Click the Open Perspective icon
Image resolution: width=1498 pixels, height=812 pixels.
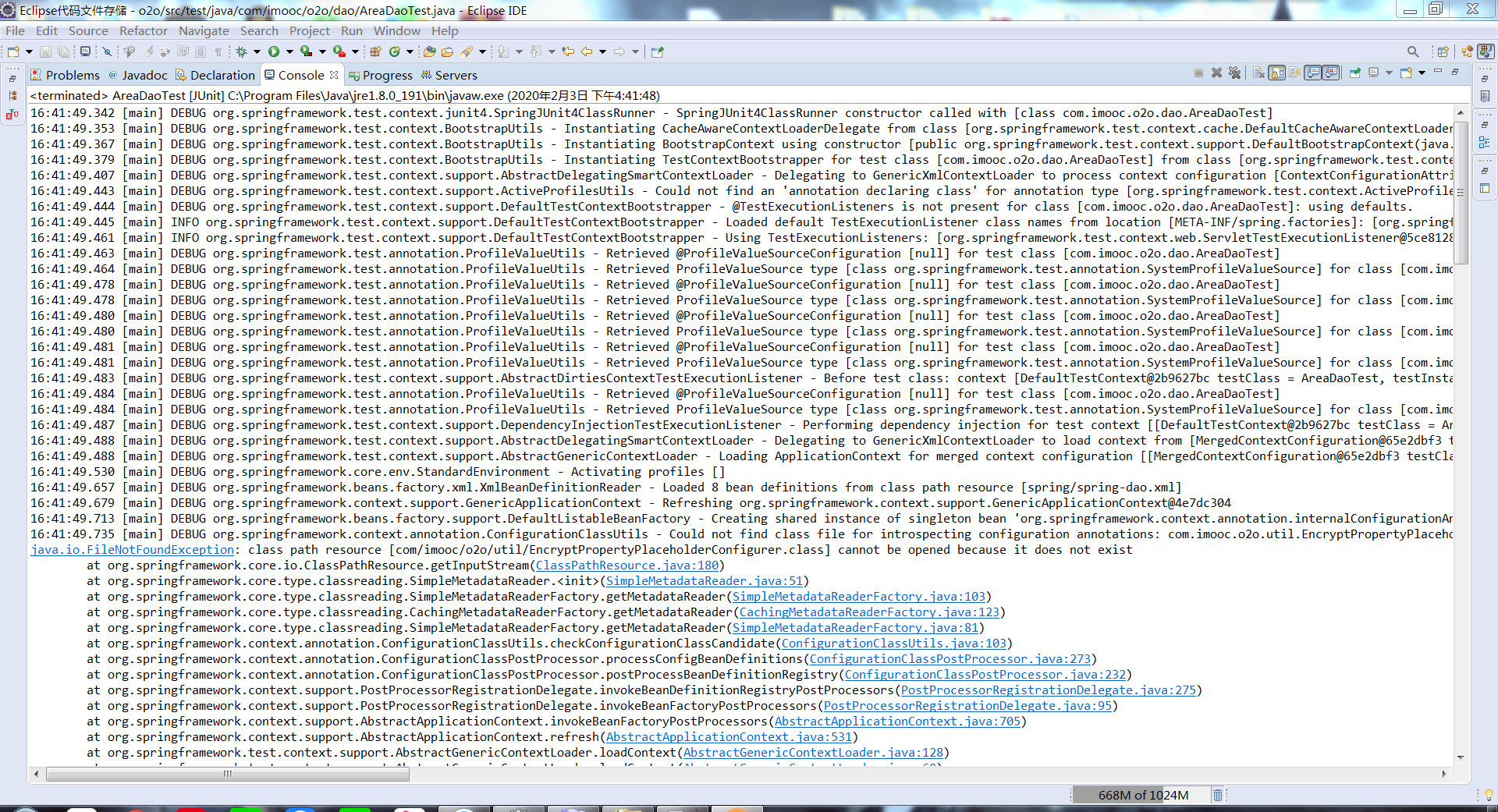[1443, 51]
